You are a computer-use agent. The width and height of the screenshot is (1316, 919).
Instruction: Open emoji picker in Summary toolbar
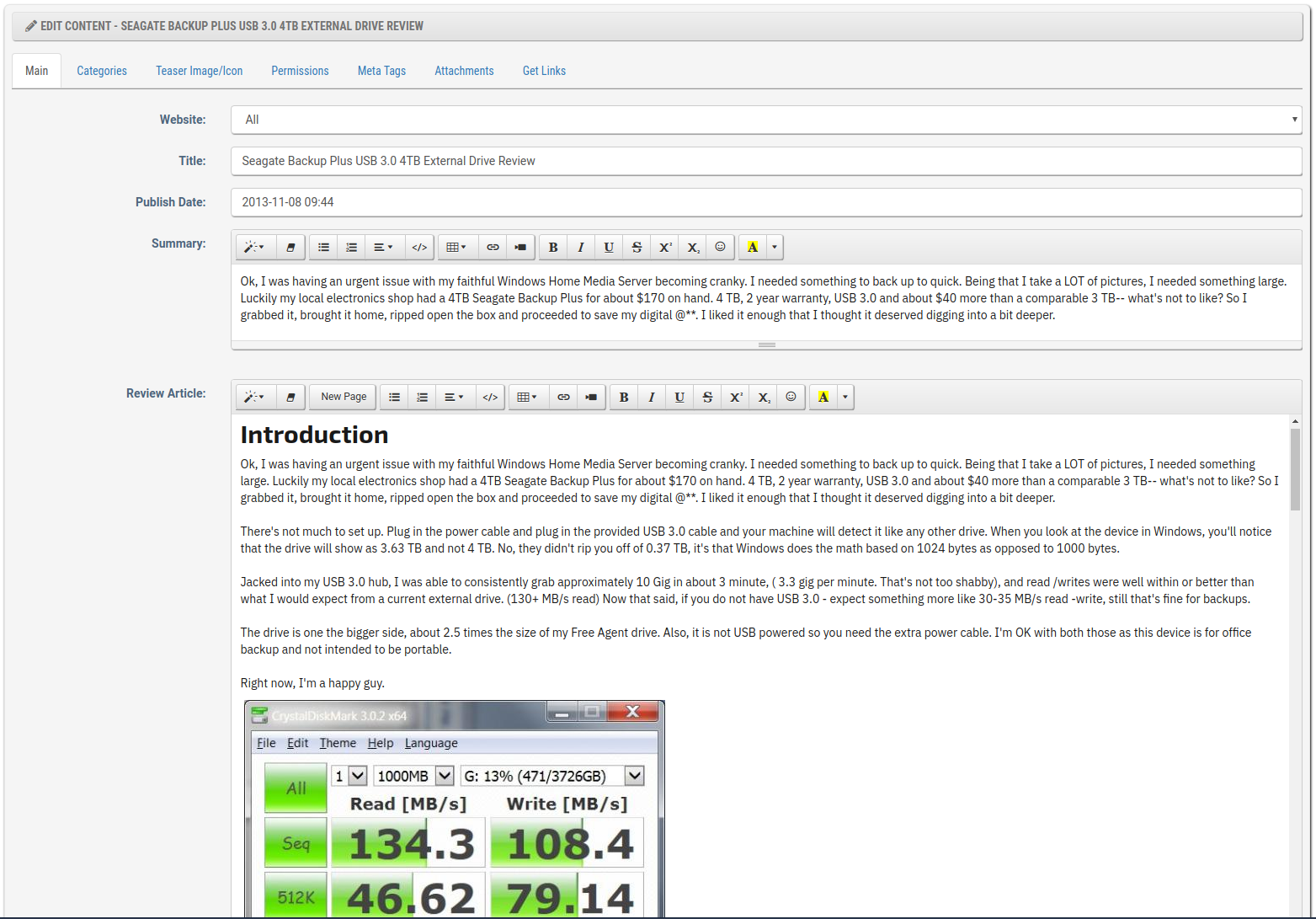click(721, 247)
